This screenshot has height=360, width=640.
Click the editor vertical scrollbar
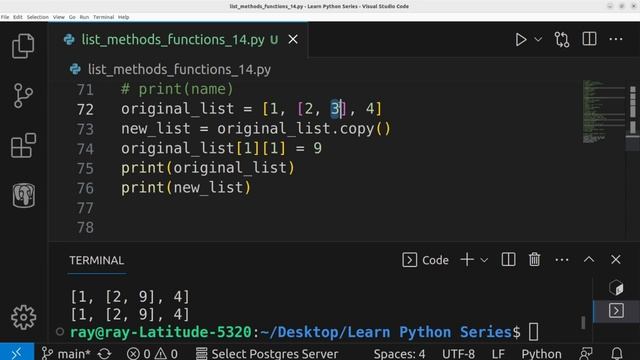tap(633, 159)
